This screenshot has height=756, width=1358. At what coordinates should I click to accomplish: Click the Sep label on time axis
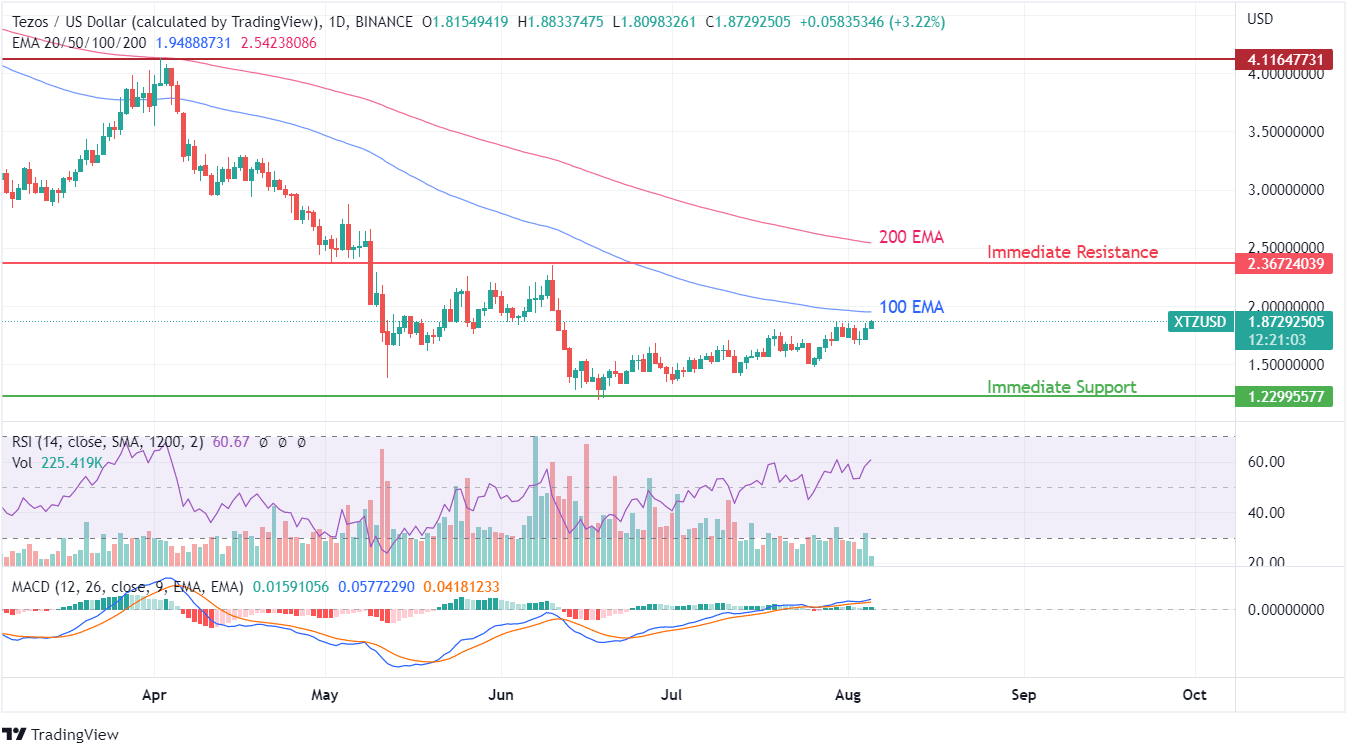(x=1024, y=694)
